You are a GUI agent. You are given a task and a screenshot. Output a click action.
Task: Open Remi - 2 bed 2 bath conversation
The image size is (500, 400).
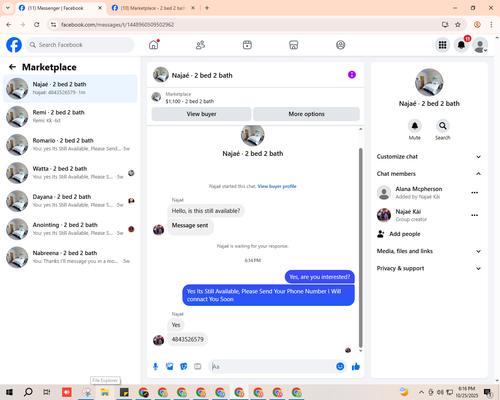point(70,116)
